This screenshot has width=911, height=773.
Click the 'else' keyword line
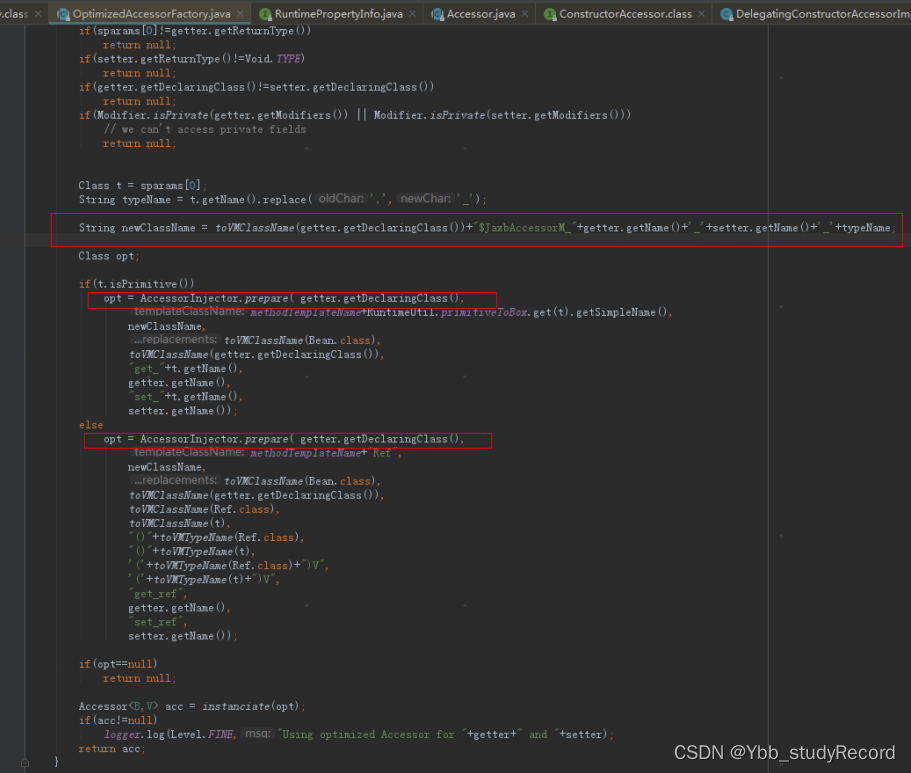(91, 425)
